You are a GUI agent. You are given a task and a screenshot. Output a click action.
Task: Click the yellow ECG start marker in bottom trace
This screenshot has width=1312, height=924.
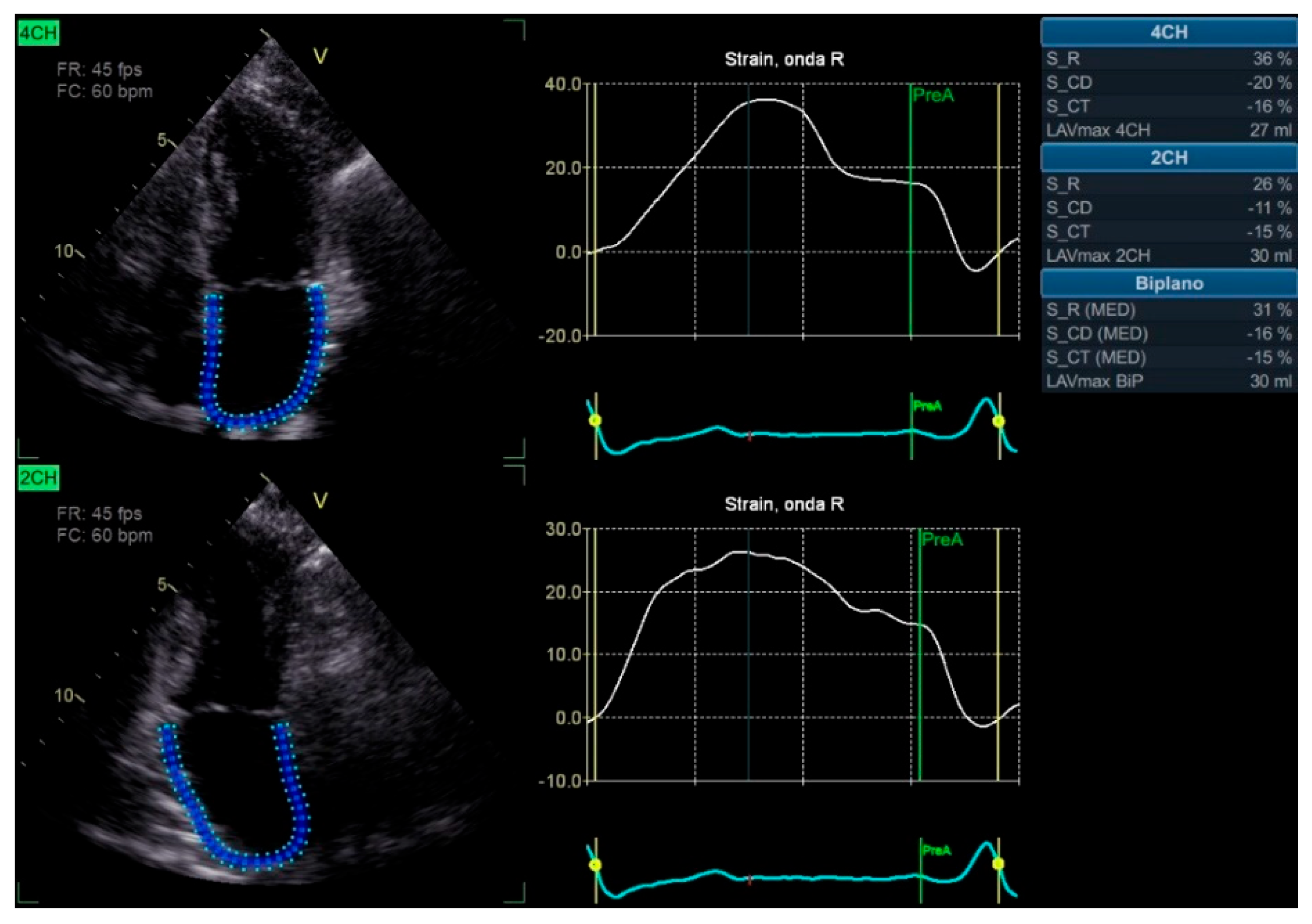tap(595, 865)
